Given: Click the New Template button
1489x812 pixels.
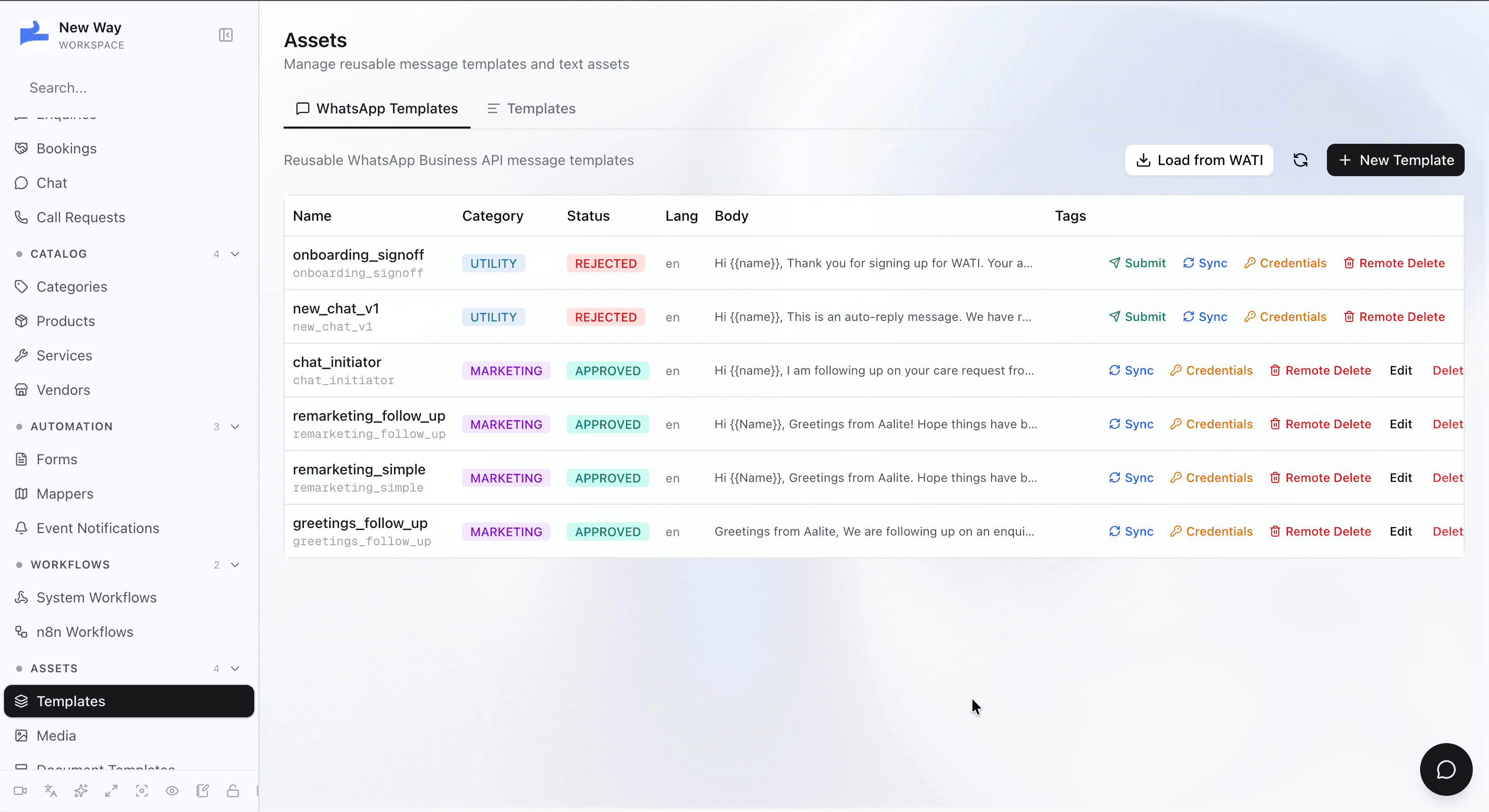Looking at the screenshot, I should (1395, 160).
